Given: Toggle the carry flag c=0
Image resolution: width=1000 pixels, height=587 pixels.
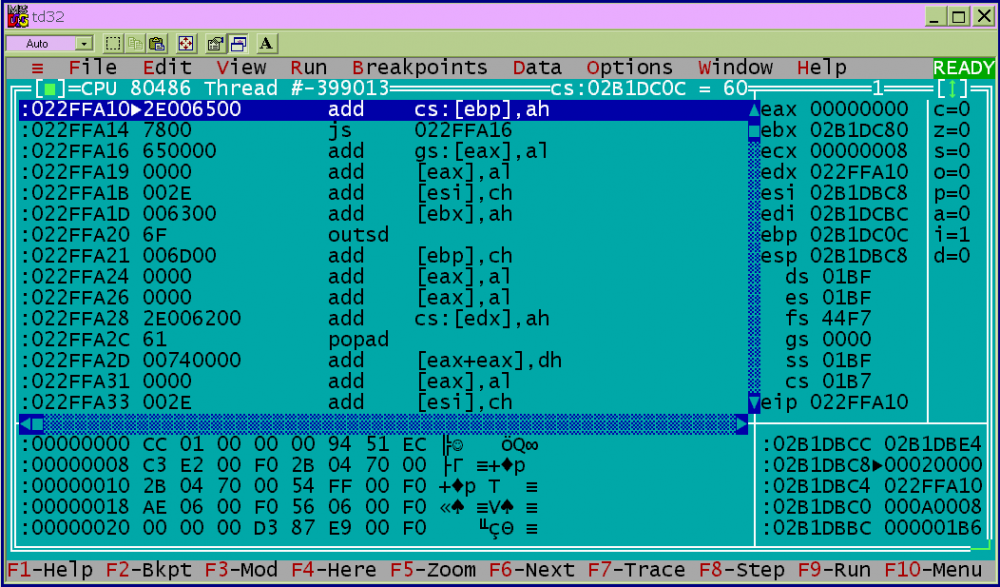Looking at the screenshot, I should (951, 109).
